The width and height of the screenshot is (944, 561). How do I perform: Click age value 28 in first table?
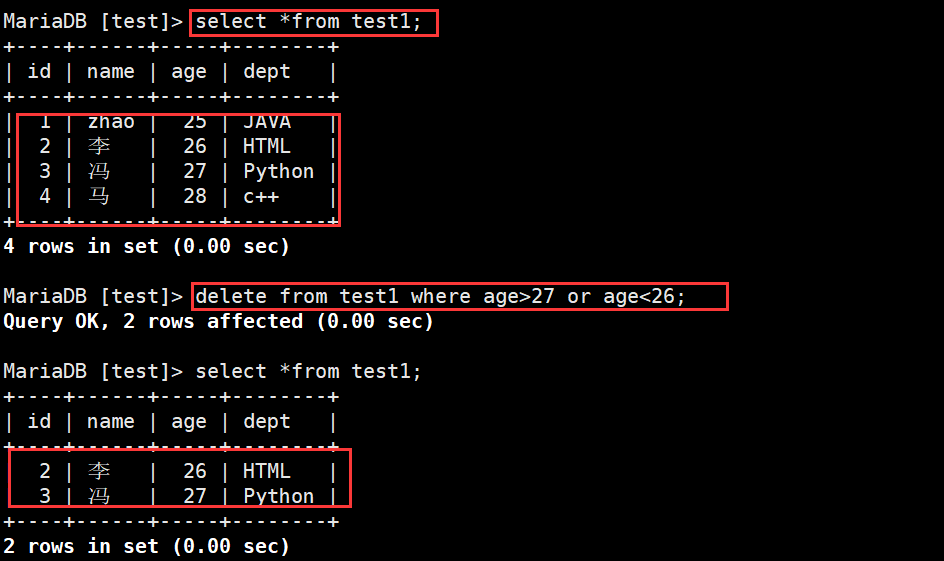[194, 197]
